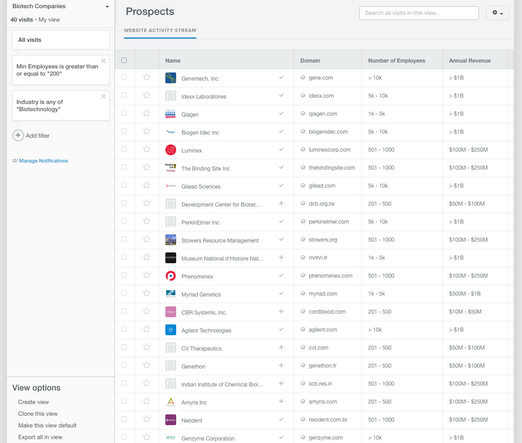Click the plus icon for CBR Systems, Inc.
Viewport: 522px width, 443px height.
(x=281, y=311)
